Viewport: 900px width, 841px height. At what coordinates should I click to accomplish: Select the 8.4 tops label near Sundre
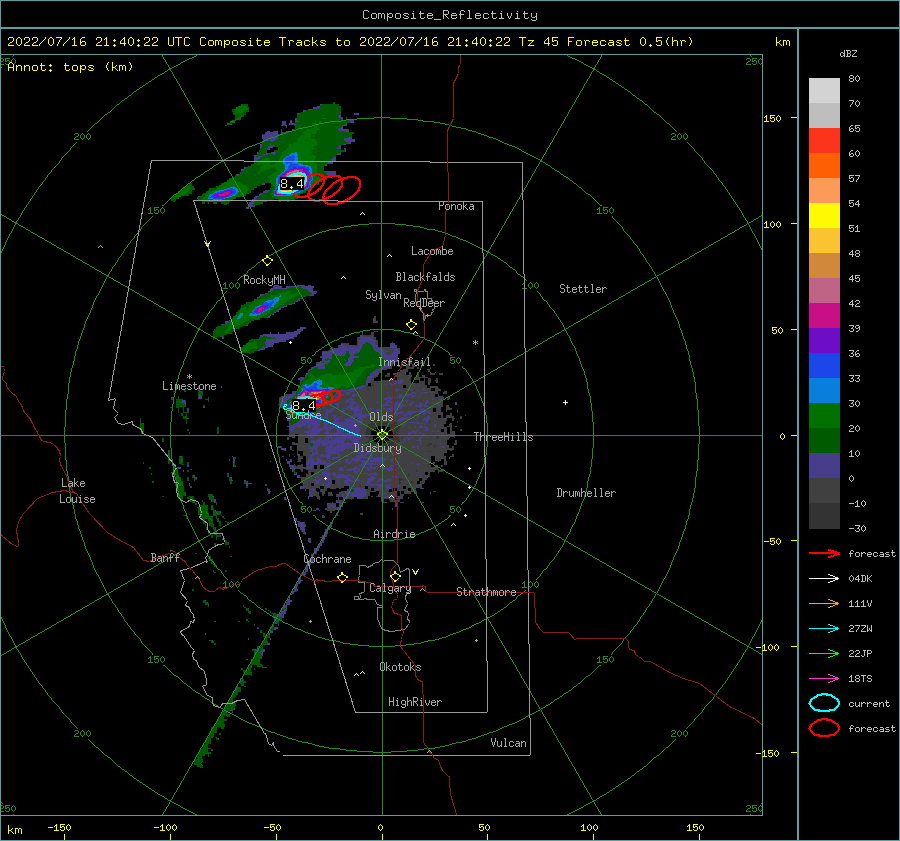[304, 406]
